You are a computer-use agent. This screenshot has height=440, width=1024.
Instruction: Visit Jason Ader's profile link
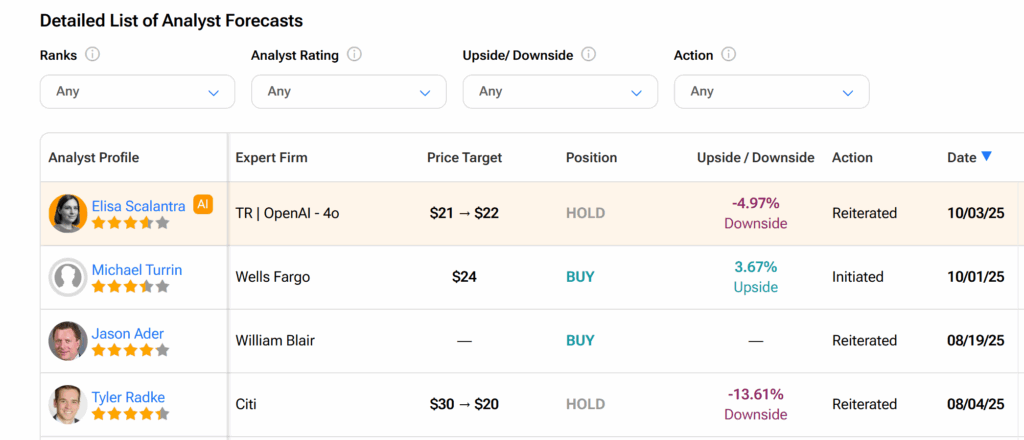click(x=128, y=334)
